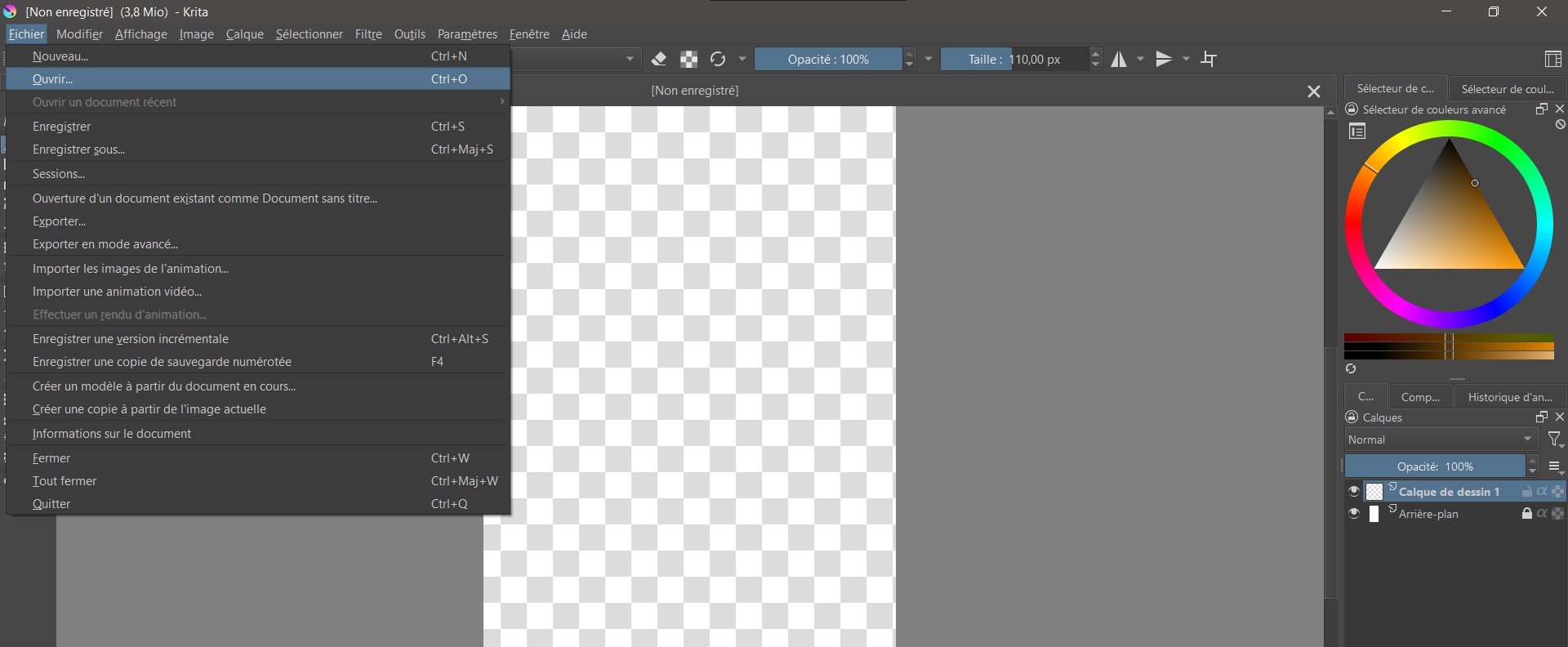Image resolution: width=1568 pixels, height=647 pixels.
Task: Choose Nouveau... in the Fichier menu
Action: 258,56
